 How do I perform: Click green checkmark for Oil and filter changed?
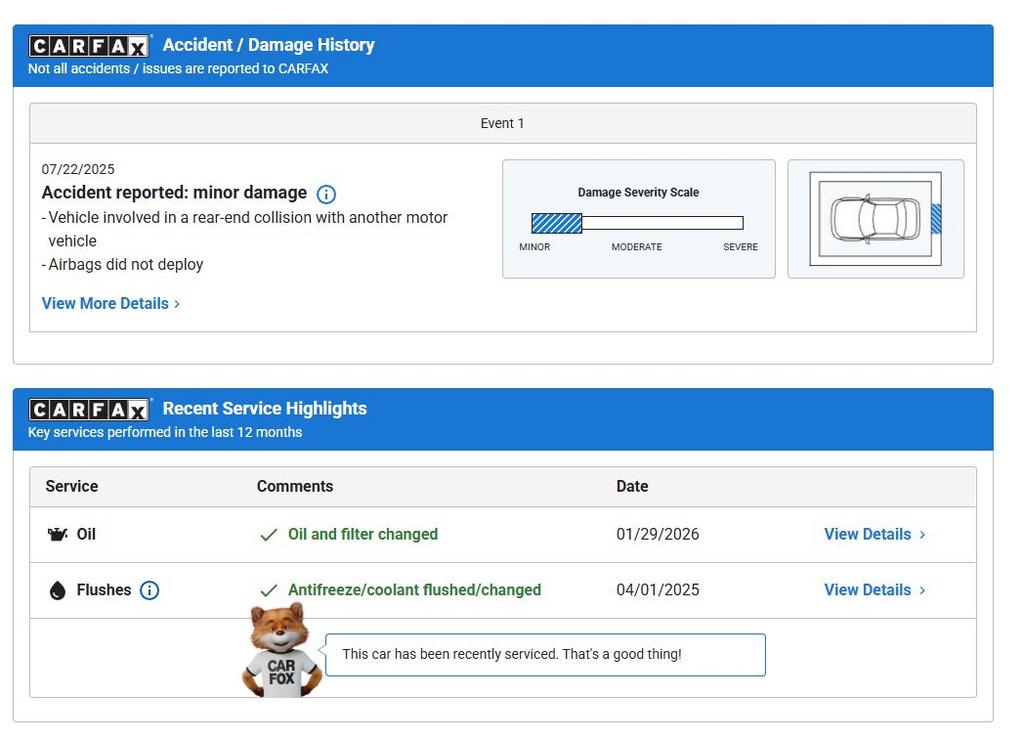pos(268,535)
